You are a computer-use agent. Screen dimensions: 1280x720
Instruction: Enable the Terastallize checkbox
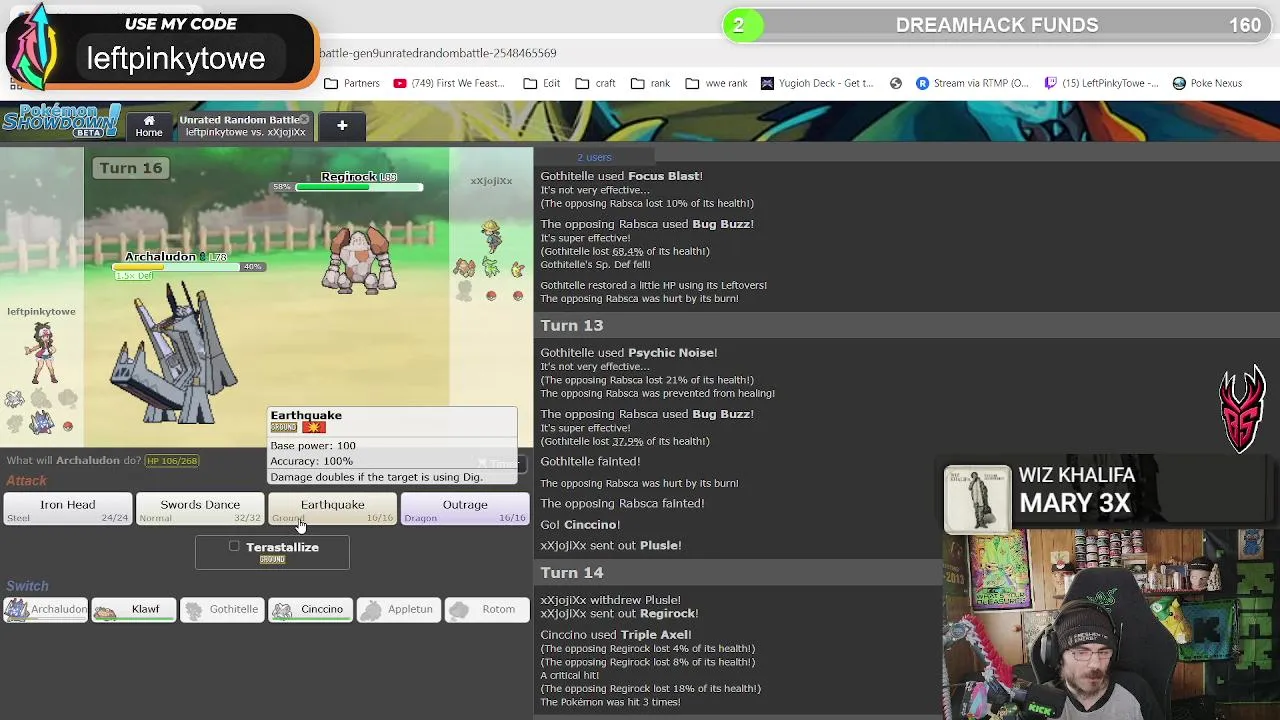click(234, 546)
